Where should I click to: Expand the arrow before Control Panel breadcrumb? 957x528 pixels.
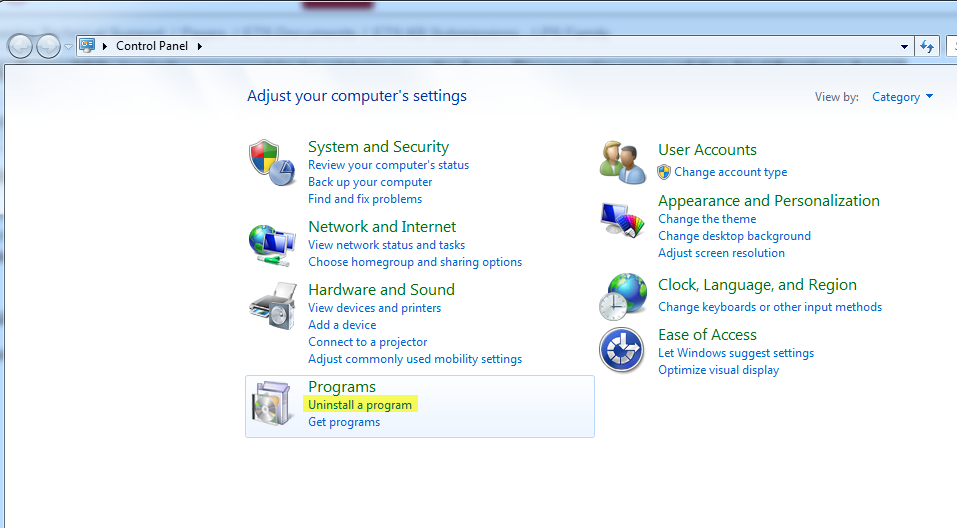pos(105,46)
